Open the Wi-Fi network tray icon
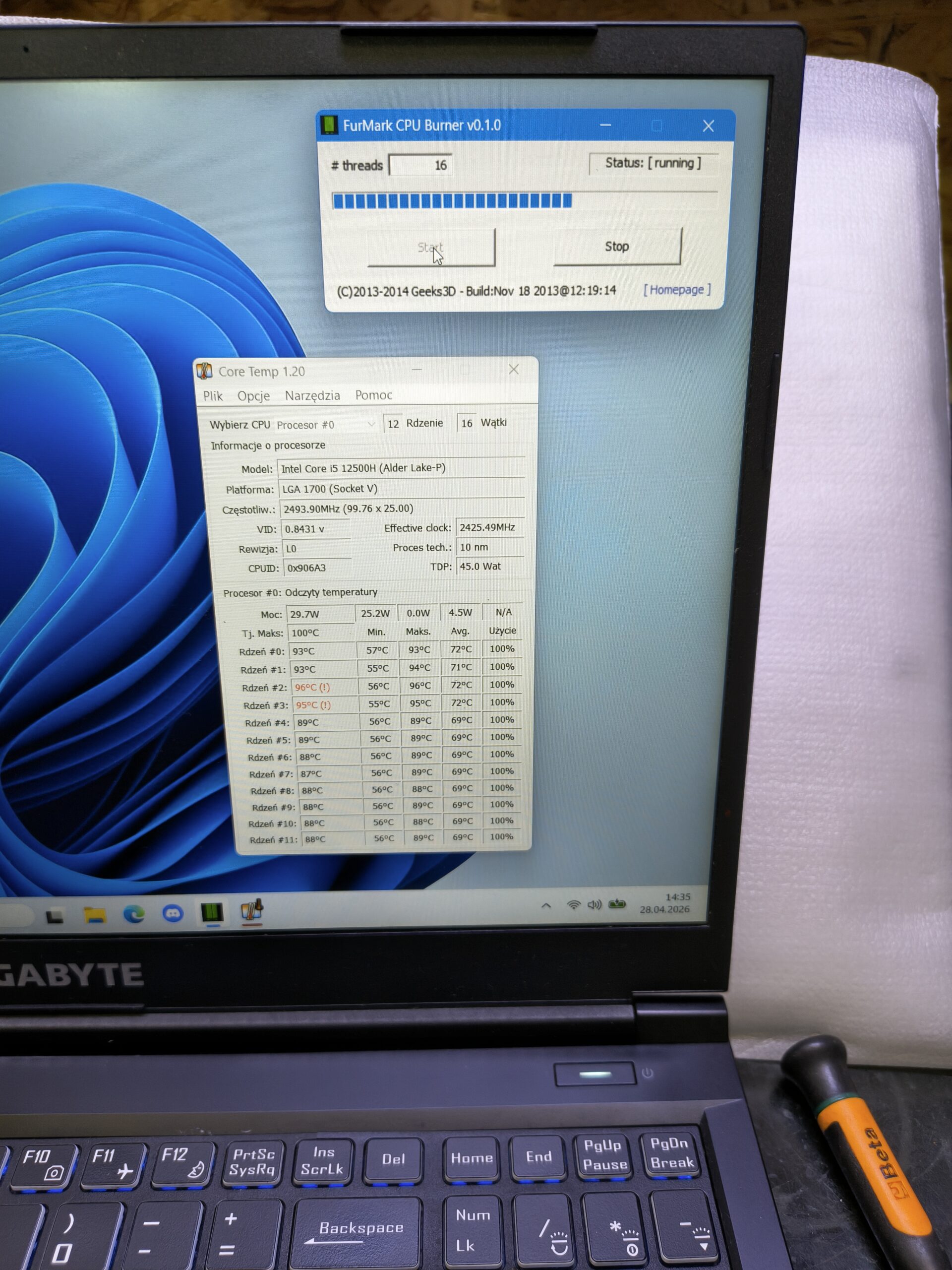Screen dimensions: 952x1270 [573, 905]
